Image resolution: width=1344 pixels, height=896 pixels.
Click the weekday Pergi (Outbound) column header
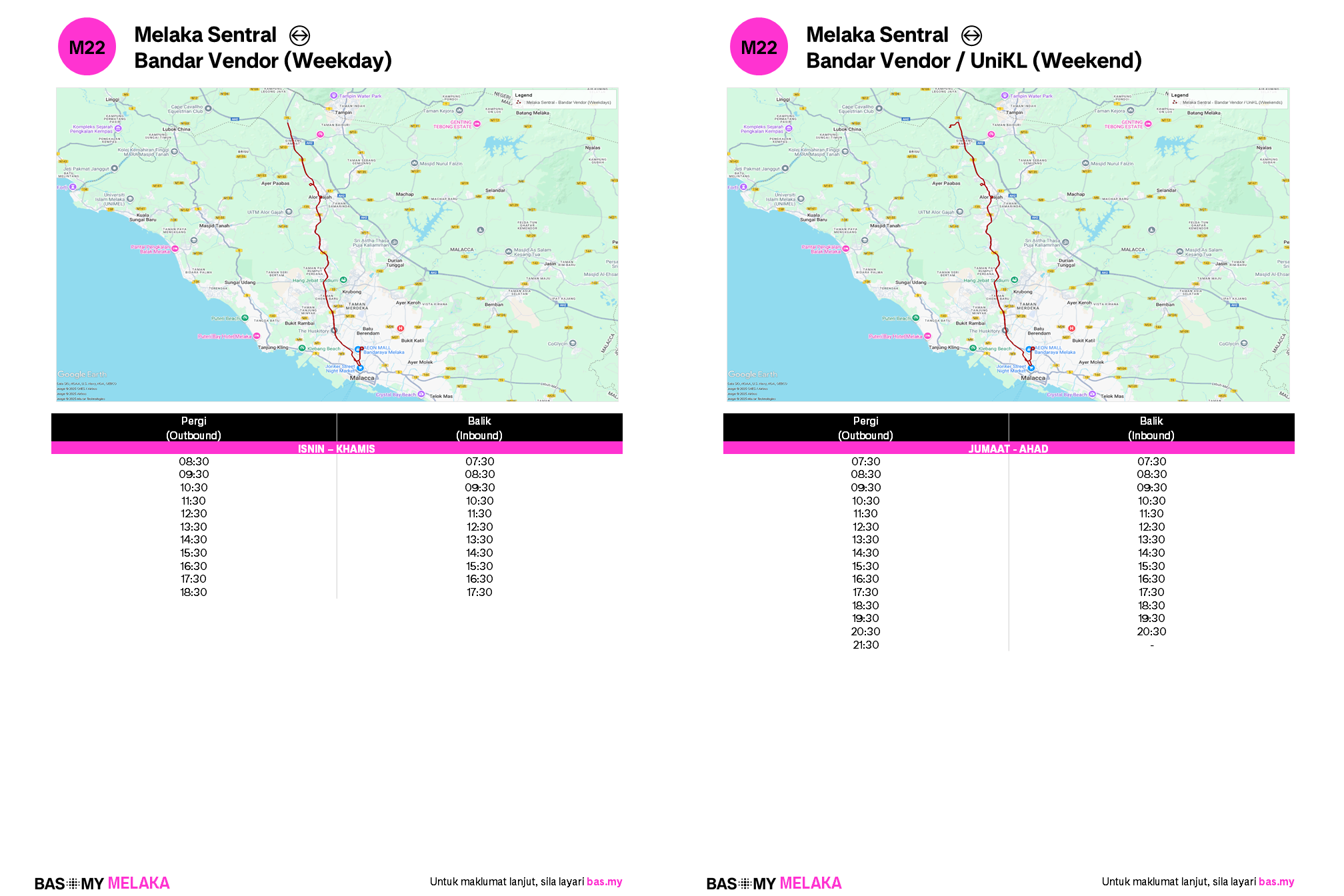[x=193, y=428]
